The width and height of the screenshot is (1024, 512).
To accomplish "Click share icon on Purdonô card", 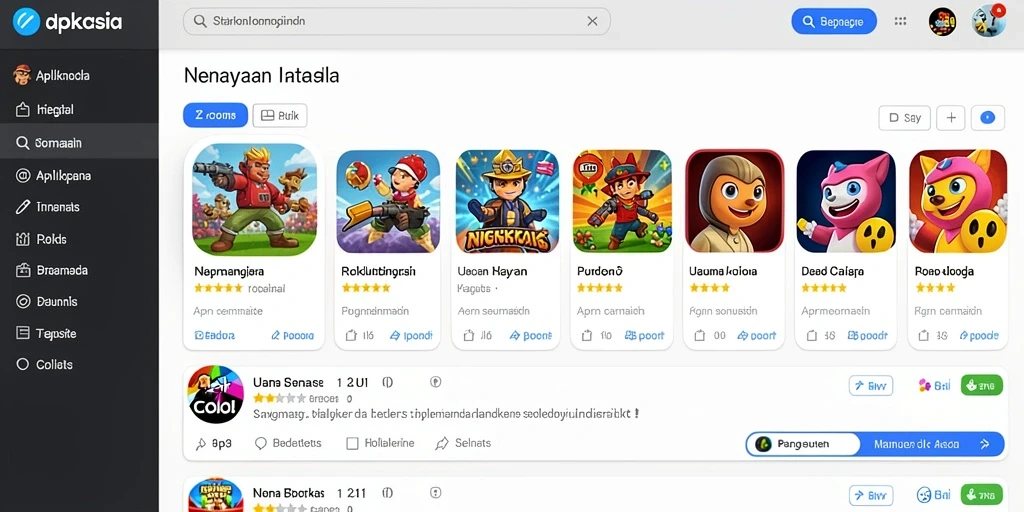I will coord(586,336).
